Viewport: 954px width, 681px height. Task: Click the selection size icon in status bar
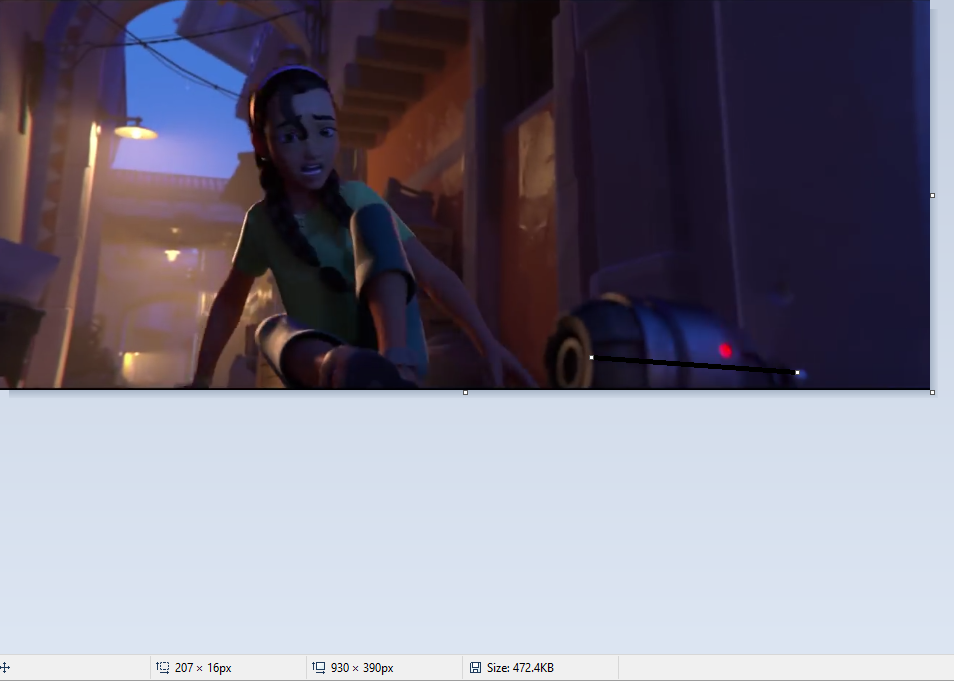click(x=162, y=668)
